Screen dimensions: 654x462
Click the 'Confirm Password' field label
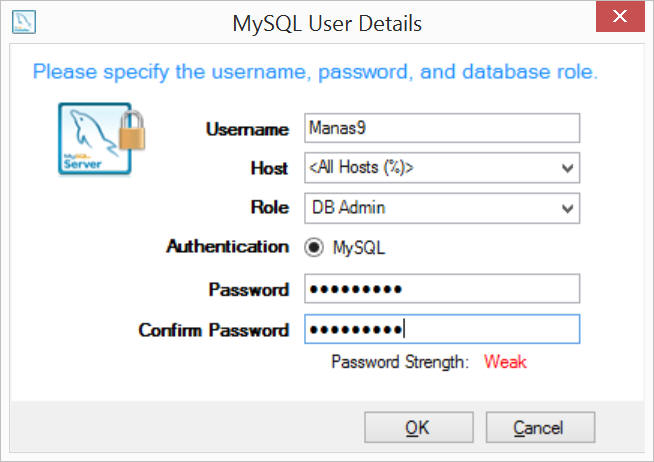point(214,330)
